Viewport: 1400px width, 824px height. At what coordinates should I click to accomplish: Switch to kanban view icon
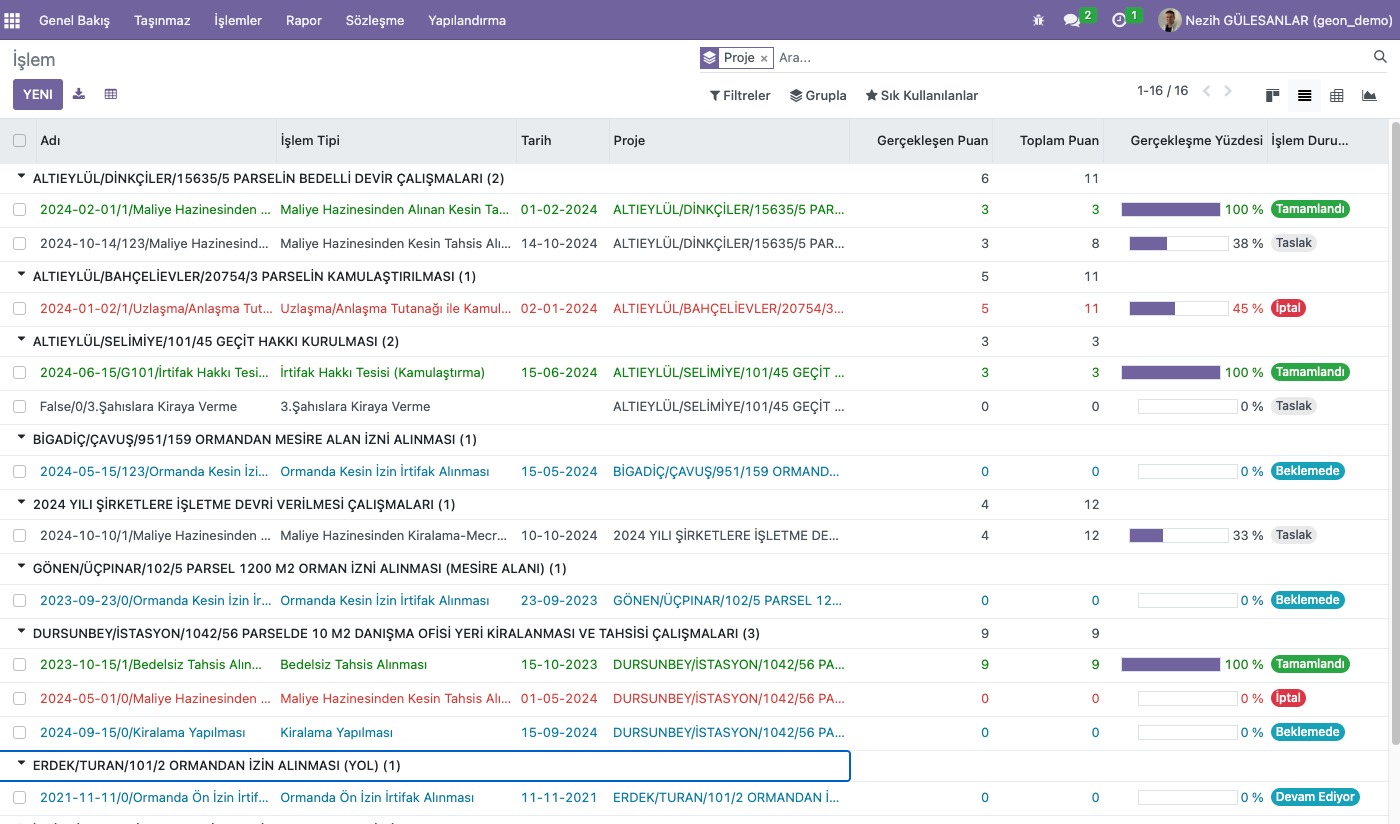pyautogui.click(x=1272, y=95)
